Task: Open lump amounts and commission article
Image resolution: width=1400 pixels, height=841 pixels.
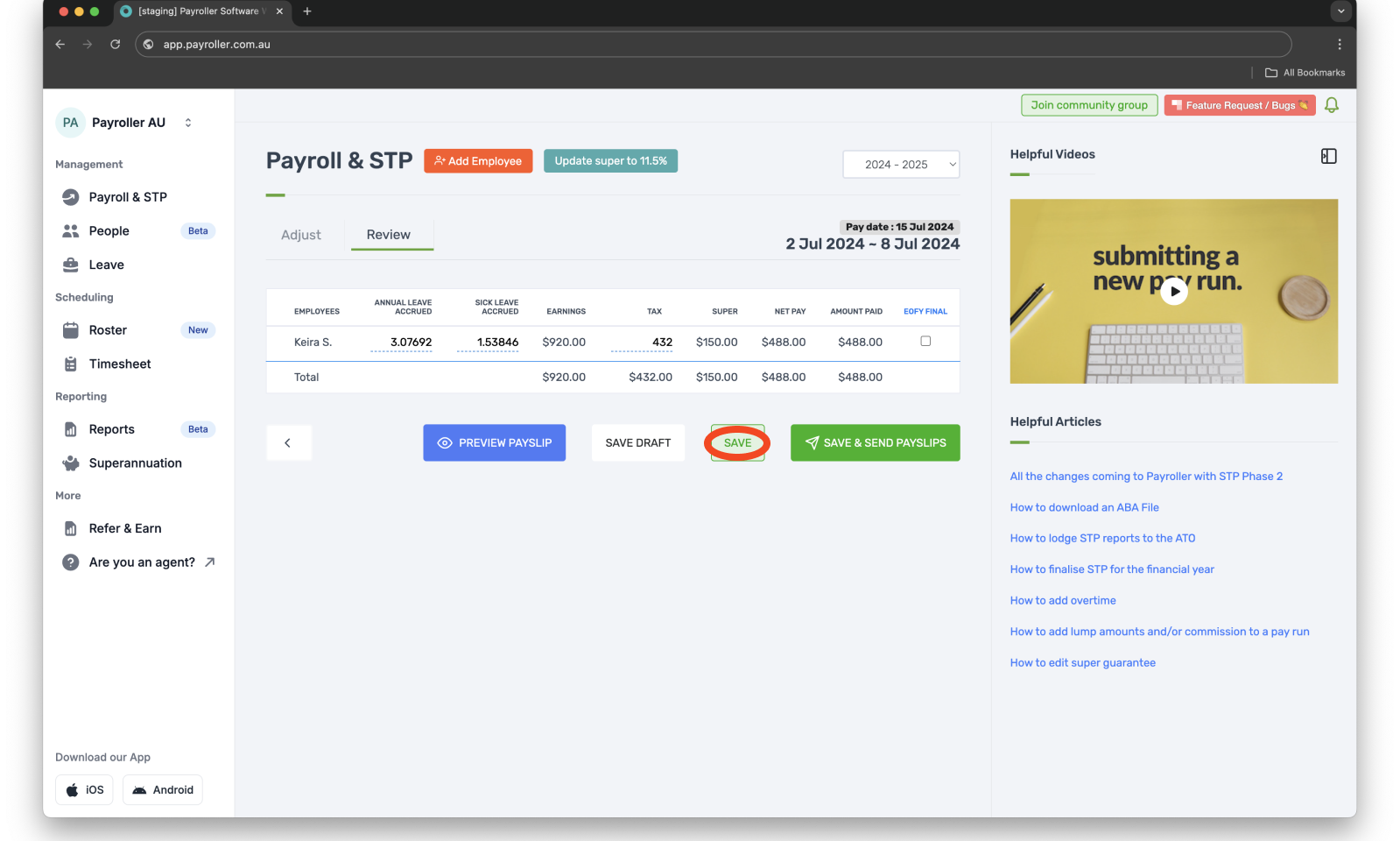Action: pyautogui.click(x=1159, y=632)
